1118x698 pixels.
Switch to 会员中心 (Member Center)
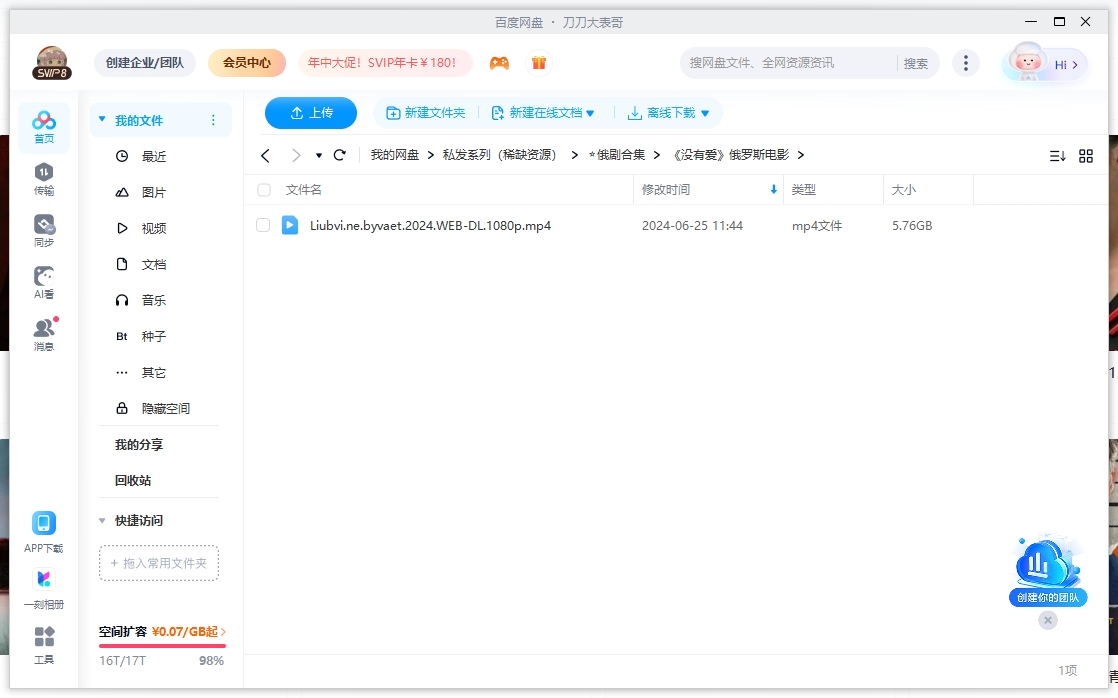tap(246, 62)
